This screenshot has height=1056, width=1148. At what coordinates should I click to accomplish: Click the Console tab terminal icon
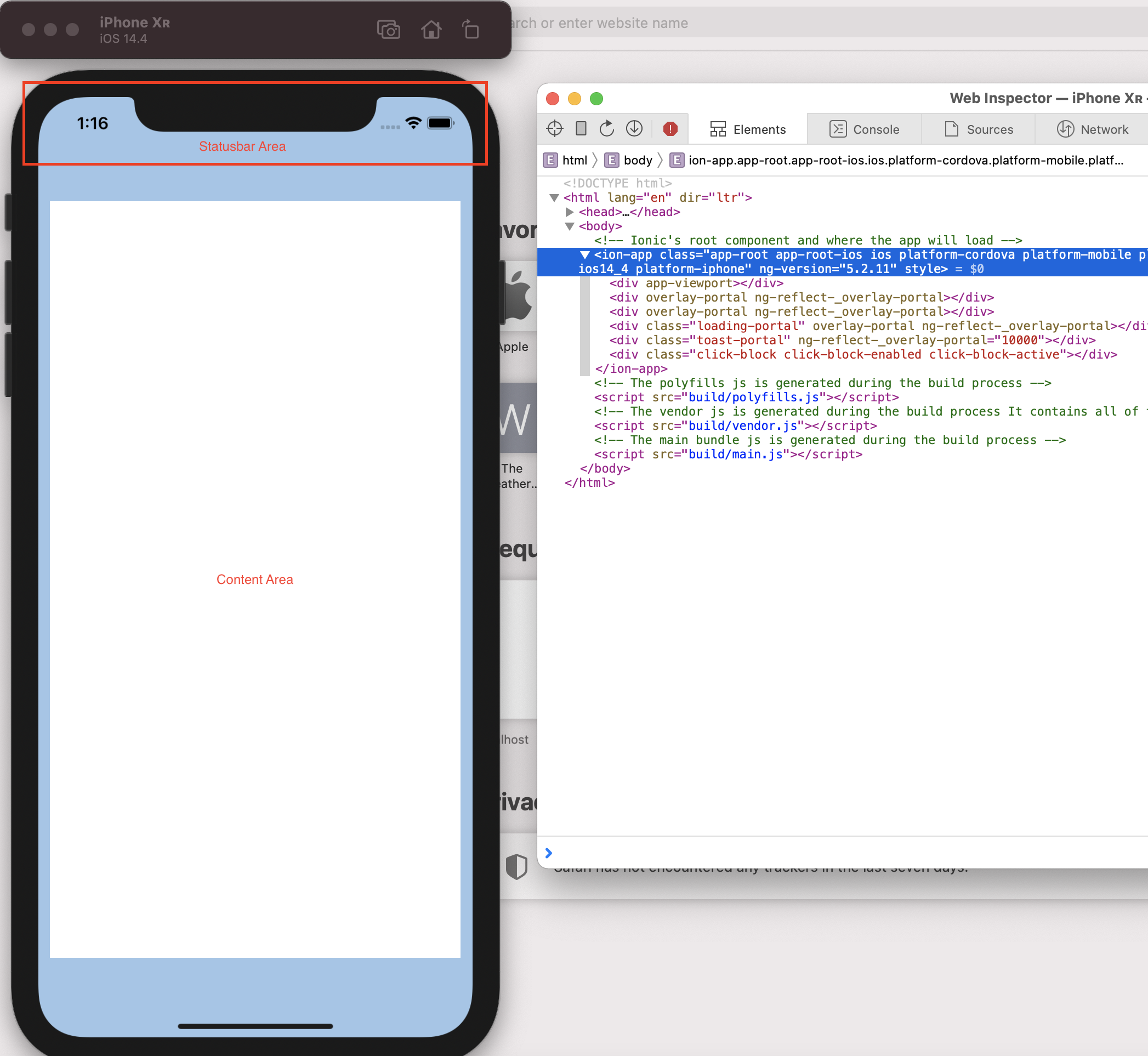[x=838, y=128]
